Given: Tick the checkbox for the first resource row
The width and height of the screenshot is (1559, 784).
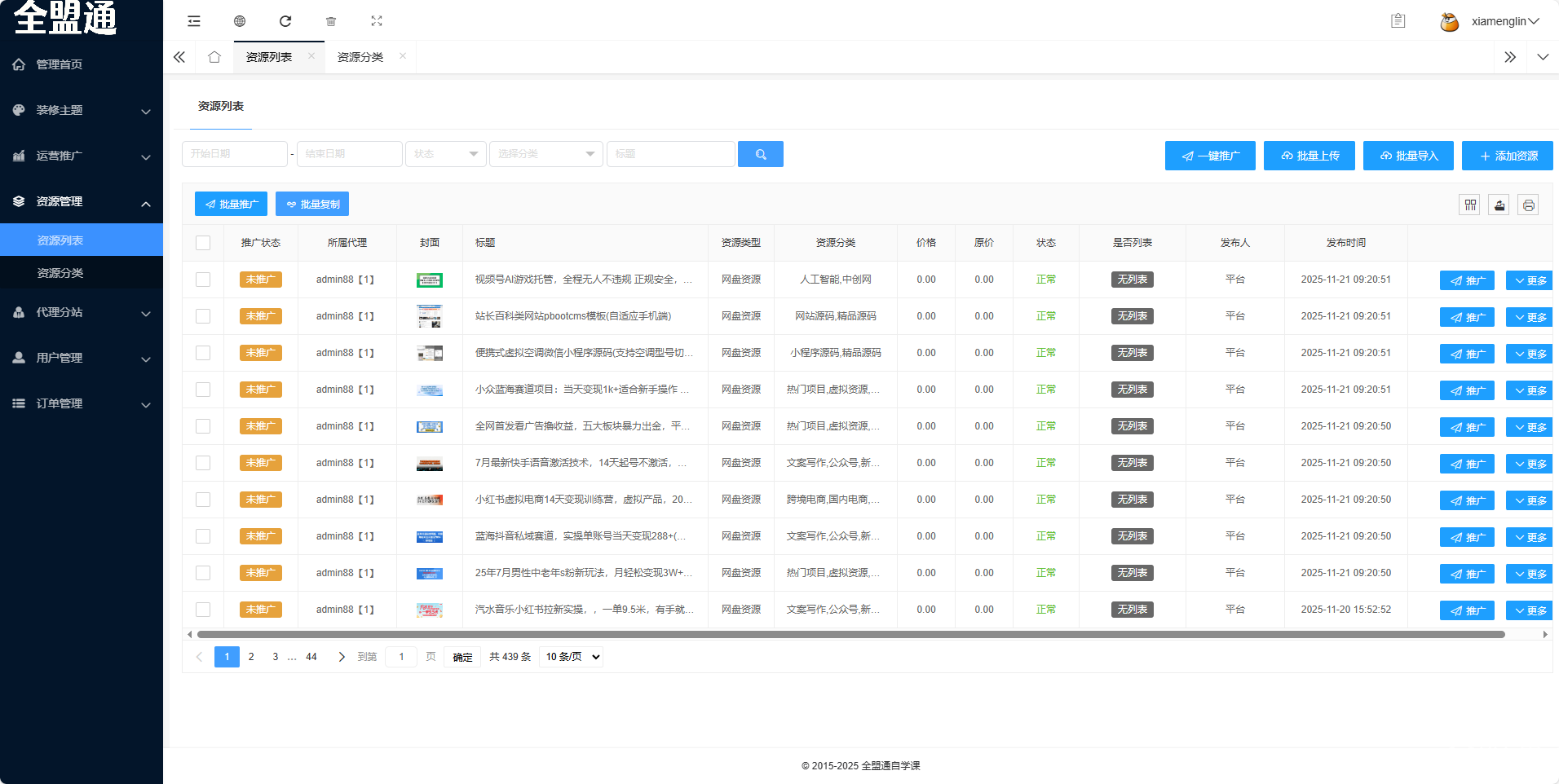Looking at the screenshot, I should 203,280.
